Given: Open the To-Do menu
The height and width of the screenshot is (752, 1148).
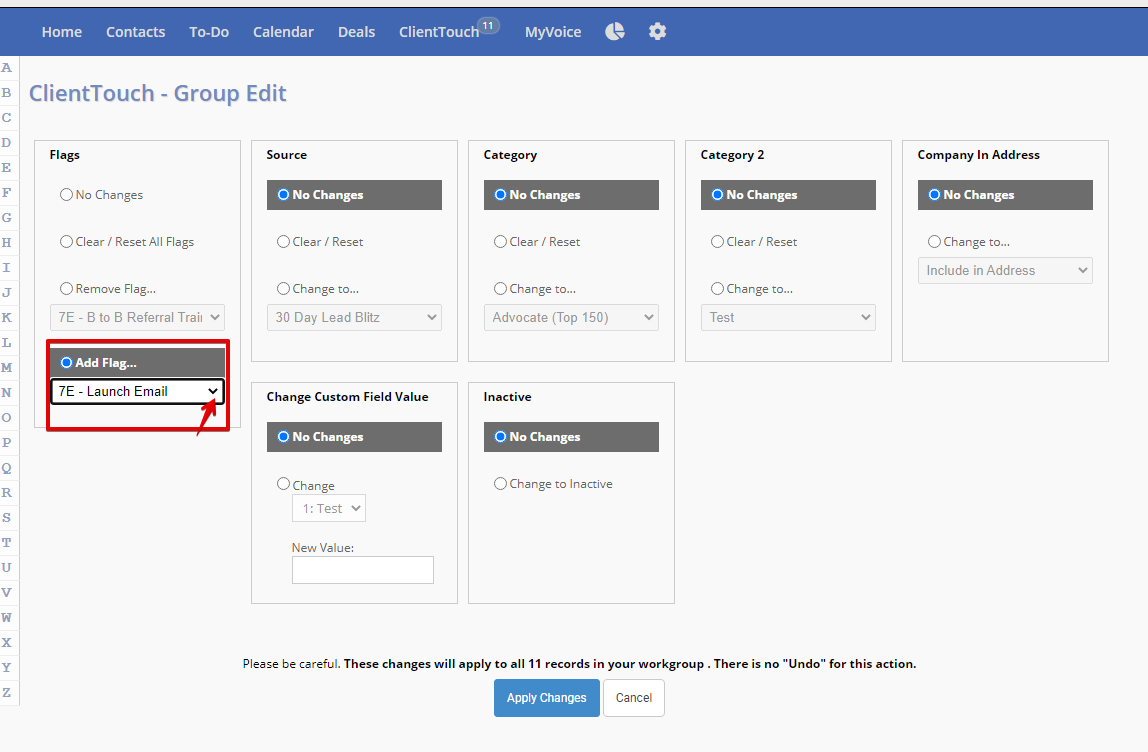Looking at the screenshot, I should [209, 31].
